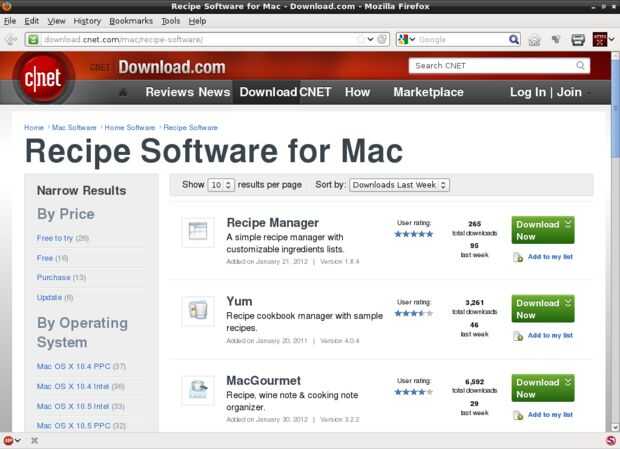Viewport: 620px width, 449px height.
Task: Open the File menu
Action: tap(10, 21)
